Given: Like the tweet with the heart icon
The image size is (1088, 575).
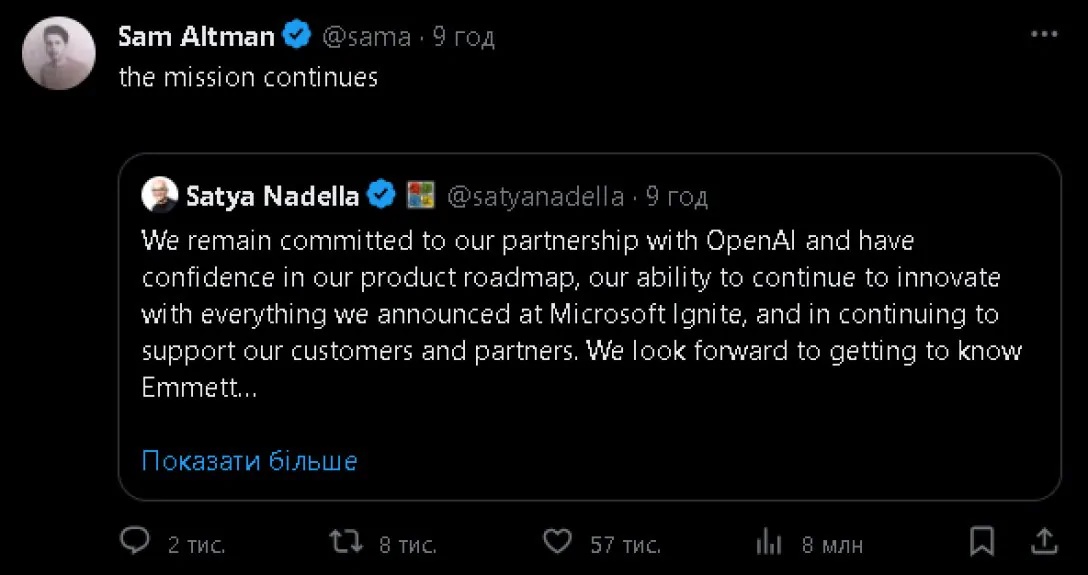Looking at the screenshot, I should point(556,543).
